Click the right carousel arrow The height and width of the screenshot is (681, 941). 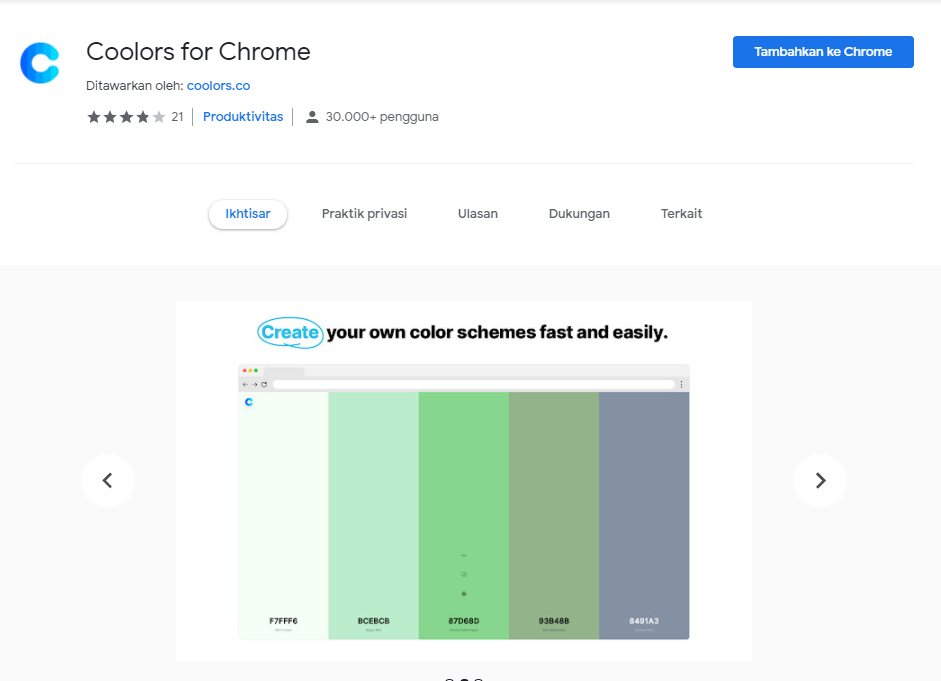(x=820, y=480)
